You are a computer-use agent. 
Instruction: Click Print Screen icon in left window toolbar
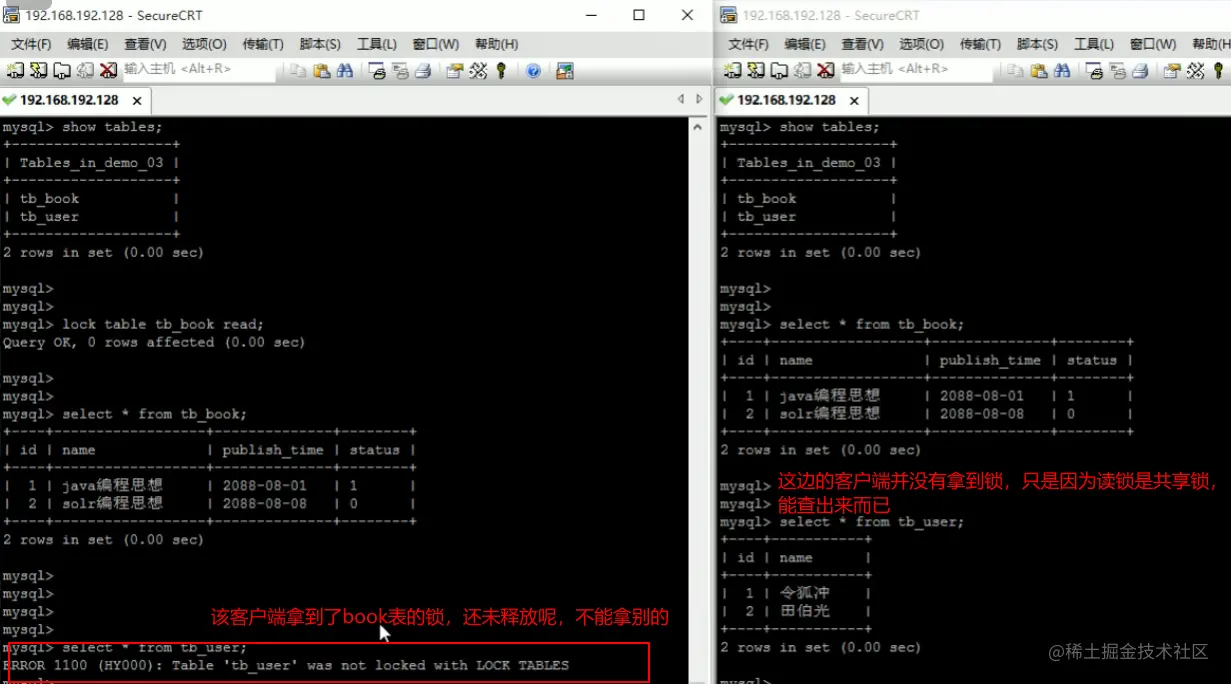tap(377, 70)
